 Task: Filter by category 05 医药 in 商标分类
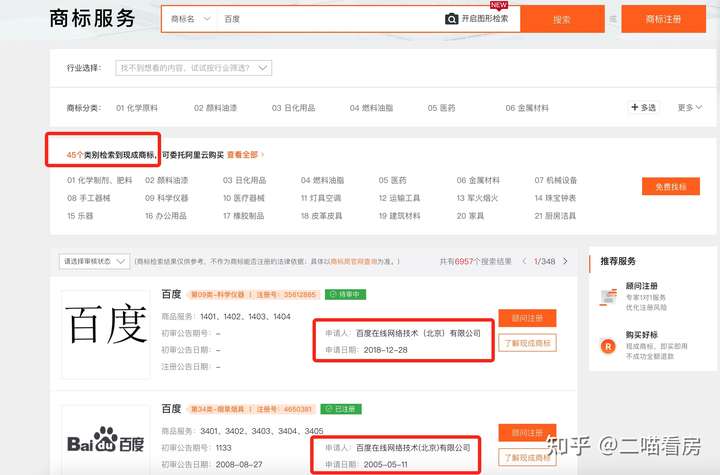[x=441, y=108]
